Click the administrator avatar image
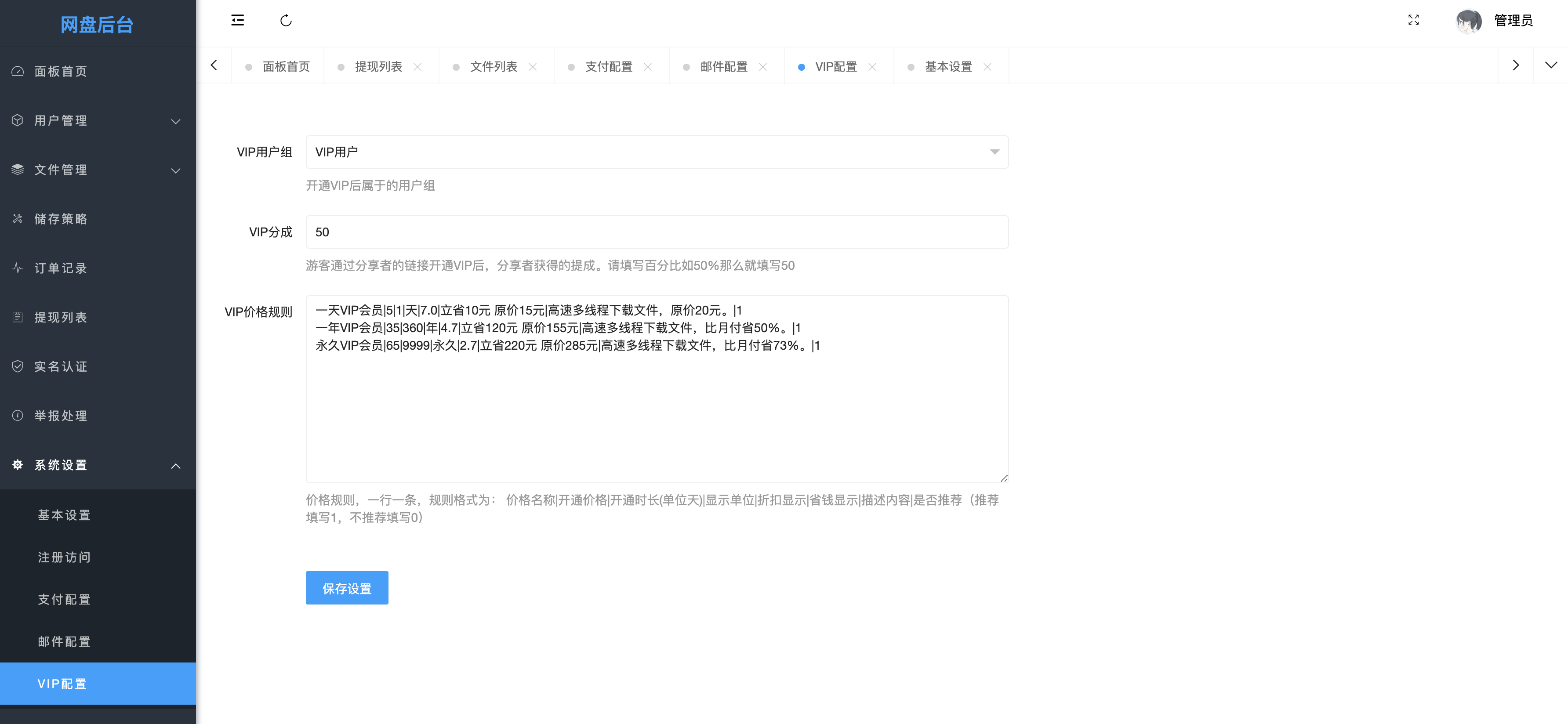Screen dimensions: 1568x724 pos(1468,21)
